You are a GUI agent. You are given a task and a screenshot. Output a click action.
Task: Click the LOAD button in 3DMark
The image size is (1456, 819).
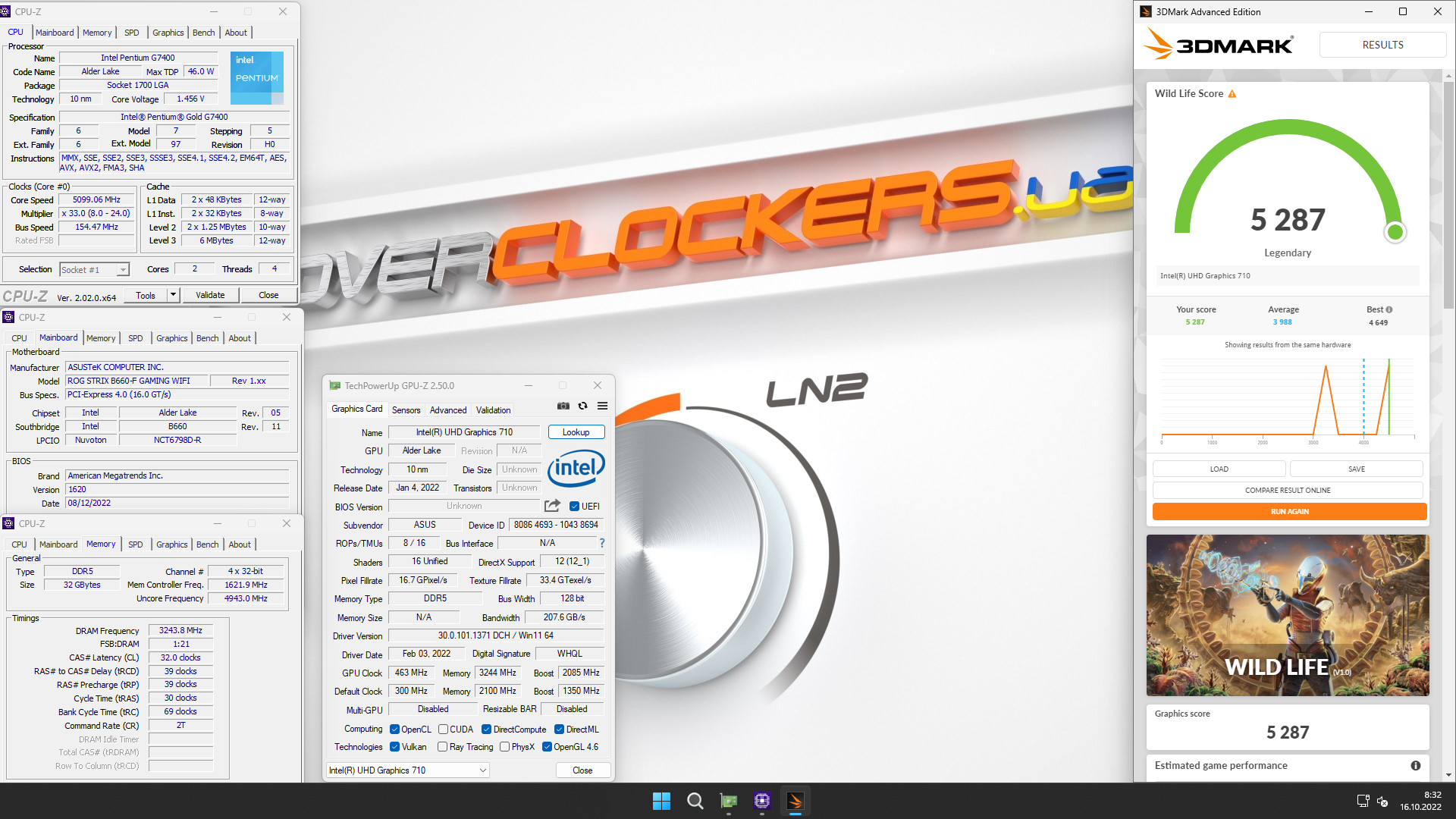click(1219, 469)
